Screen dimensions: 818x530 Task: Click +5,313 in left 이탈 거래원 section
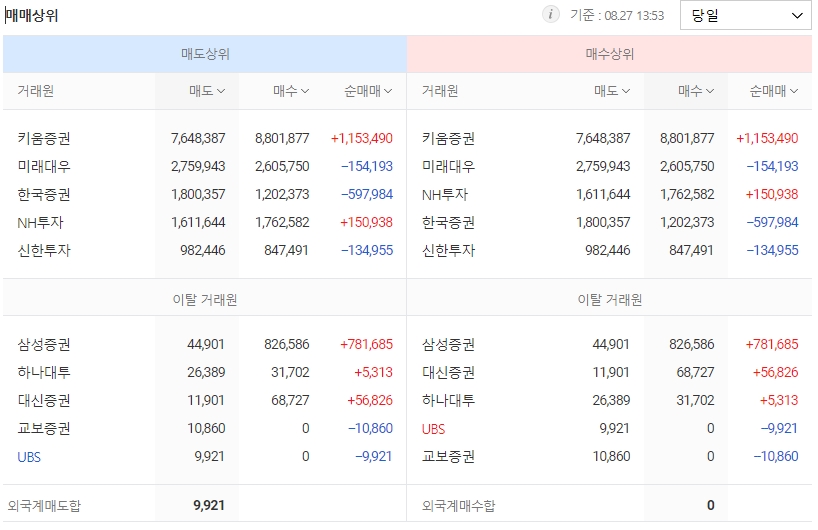pos(373,372)
